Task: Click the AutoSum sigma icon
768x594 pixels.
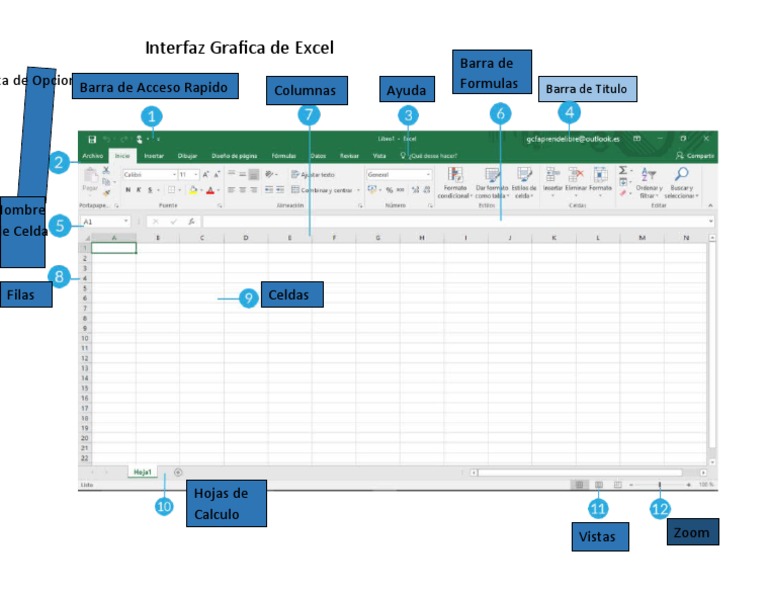Action: (623, 171)
